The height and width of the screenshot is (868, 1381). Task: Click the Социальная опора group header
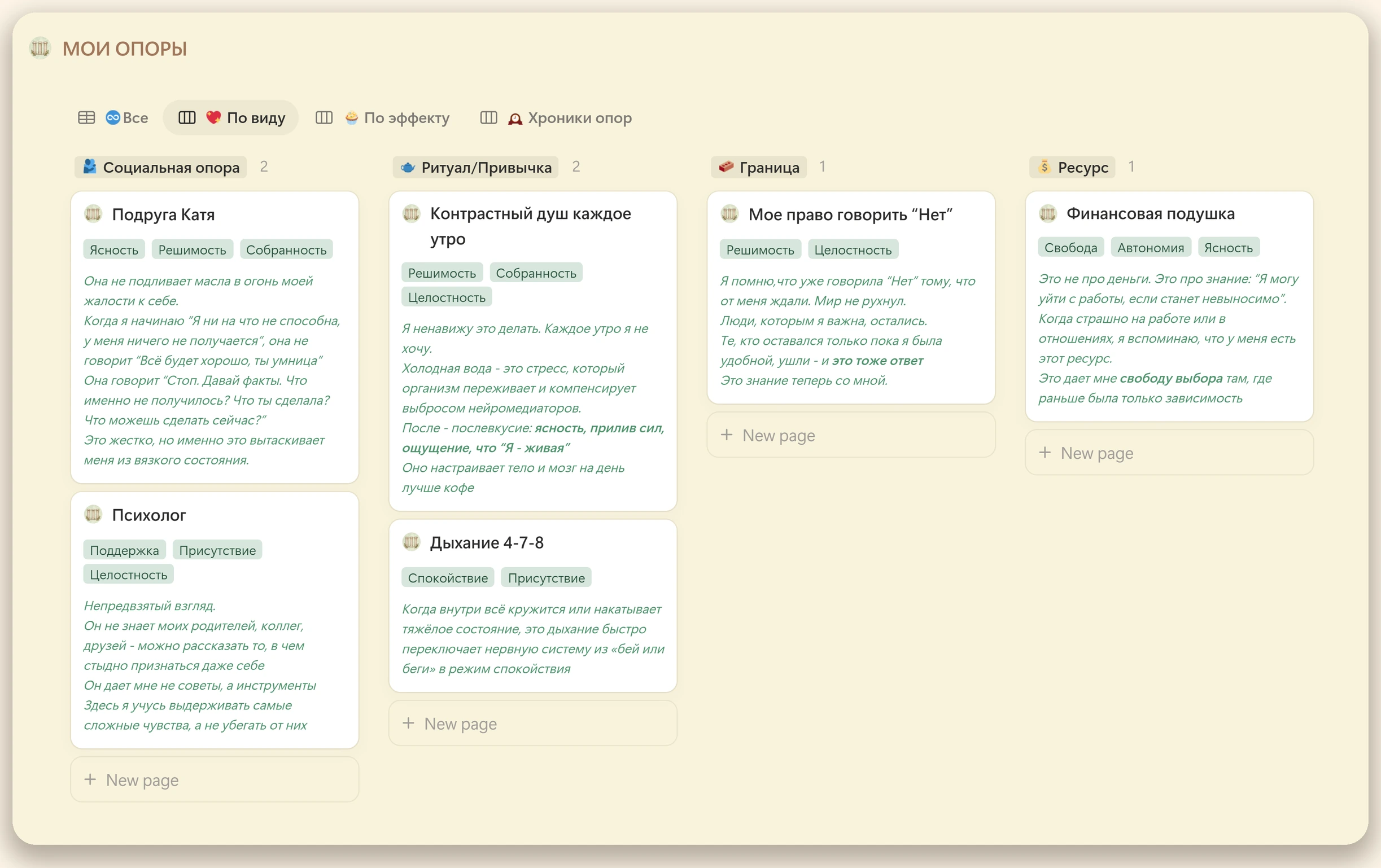click(160, 168)
